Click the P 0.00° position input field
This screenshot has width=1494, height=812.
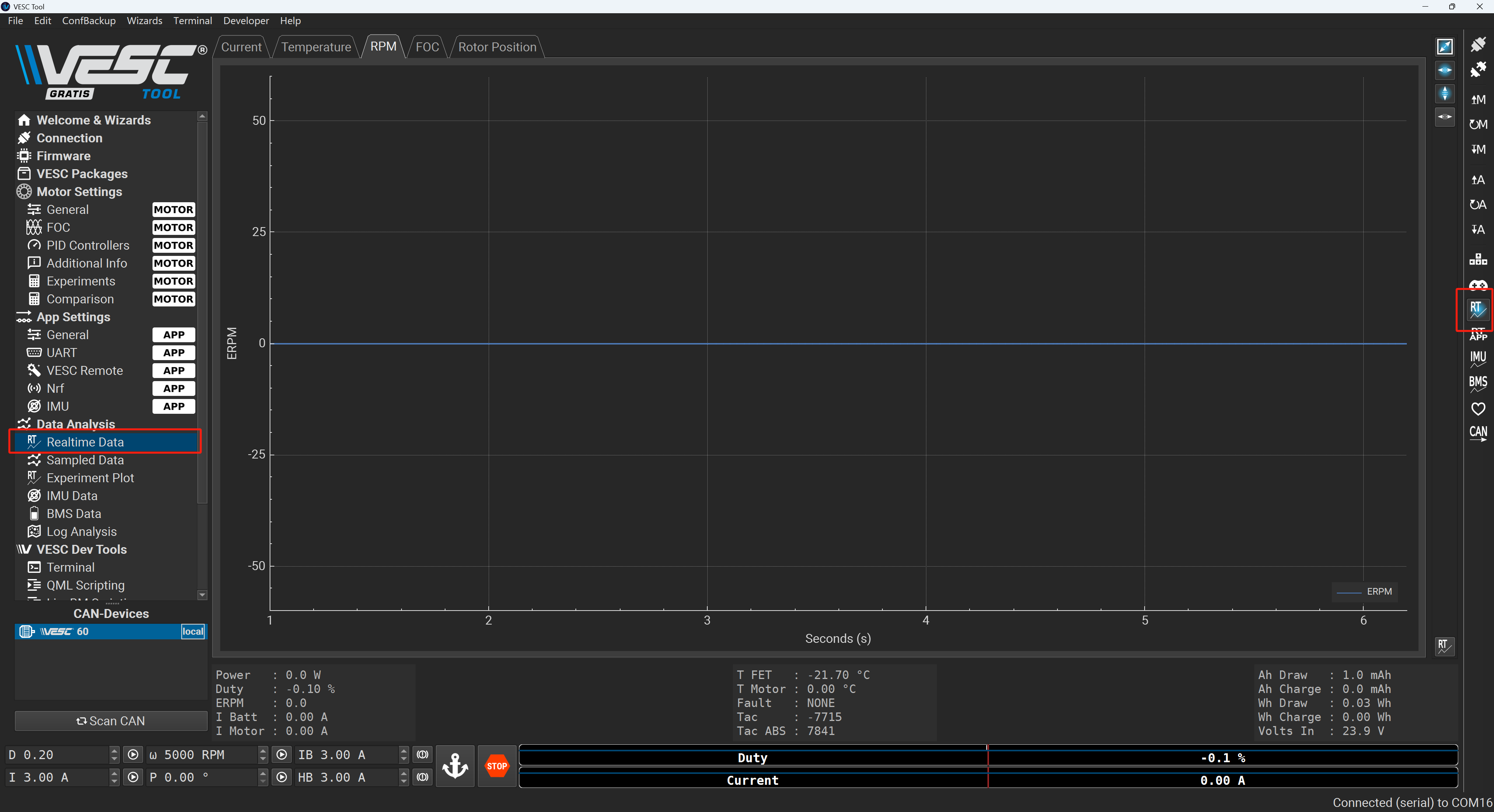tap(202, 777)
